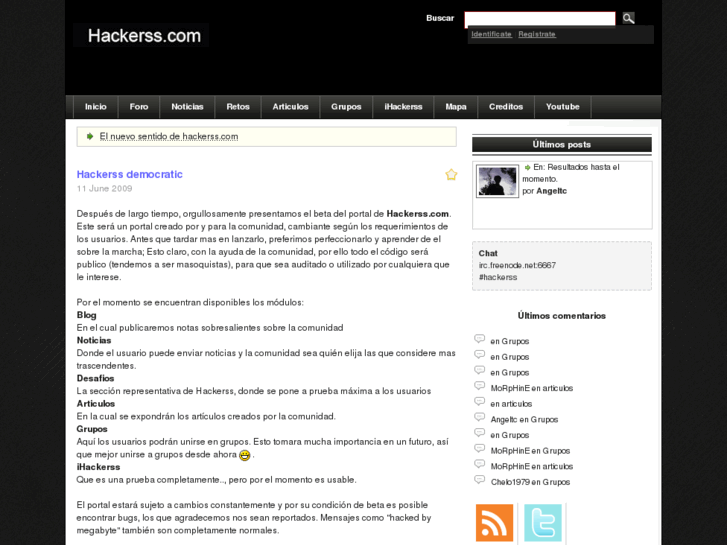Open the Grupos menu item
The height and width of the screenshot is (545, 727).
[346, 107]
